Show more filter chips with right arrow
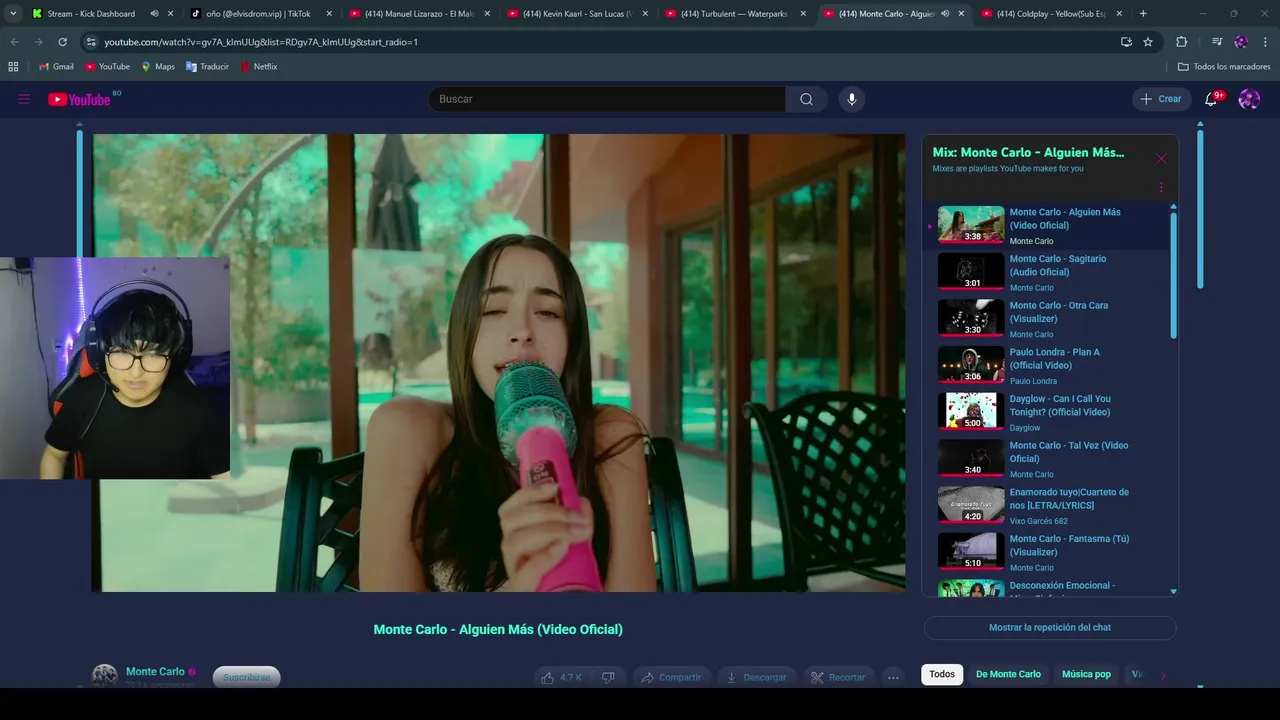 1163,675
